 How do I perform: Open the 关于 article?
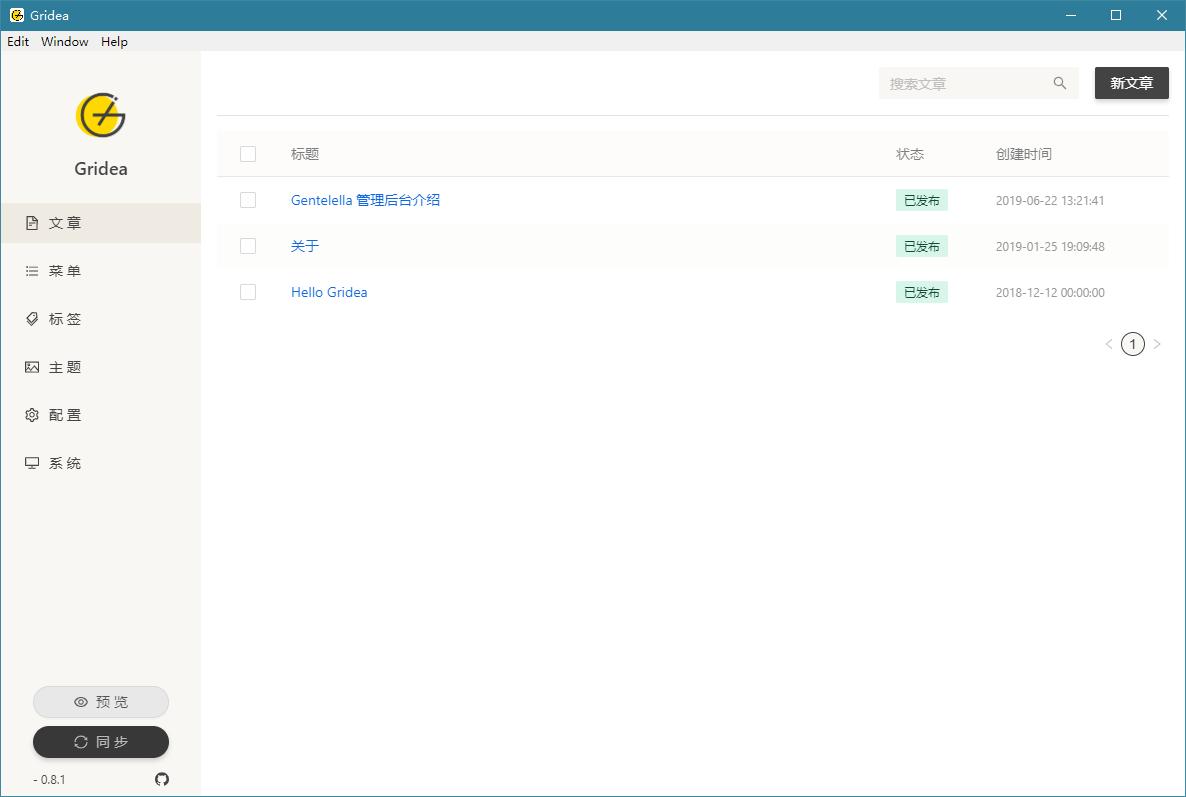pyautogui.click(x=305, y=247)
